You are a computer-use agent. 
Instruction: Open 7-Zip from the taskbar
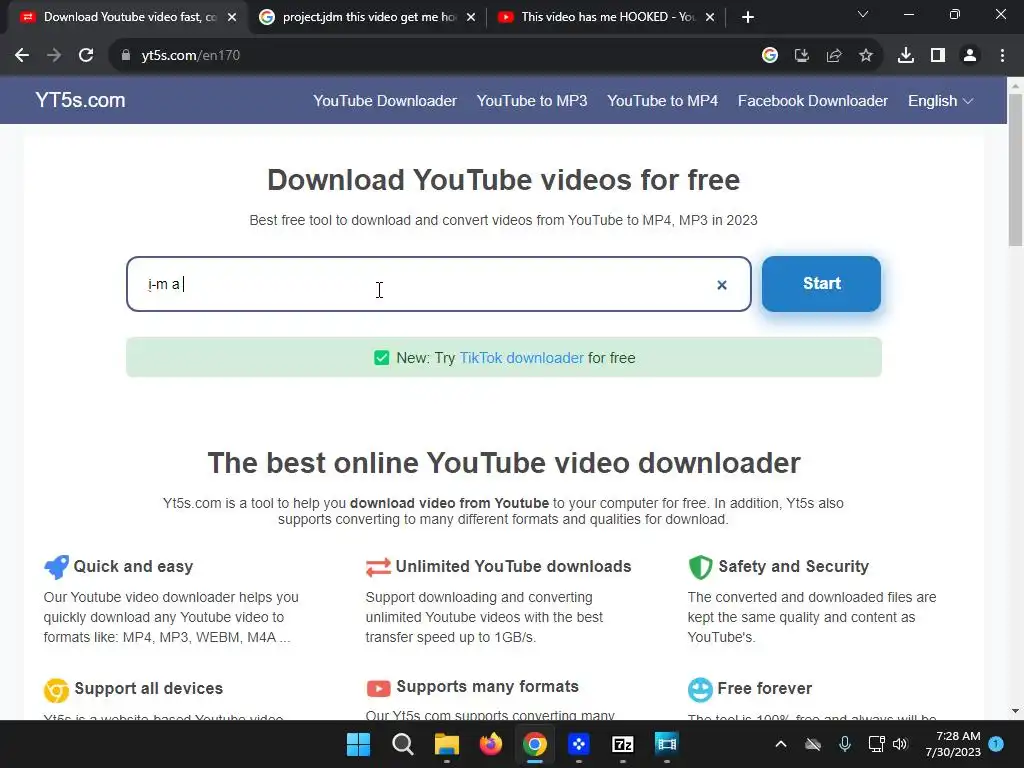622,744
